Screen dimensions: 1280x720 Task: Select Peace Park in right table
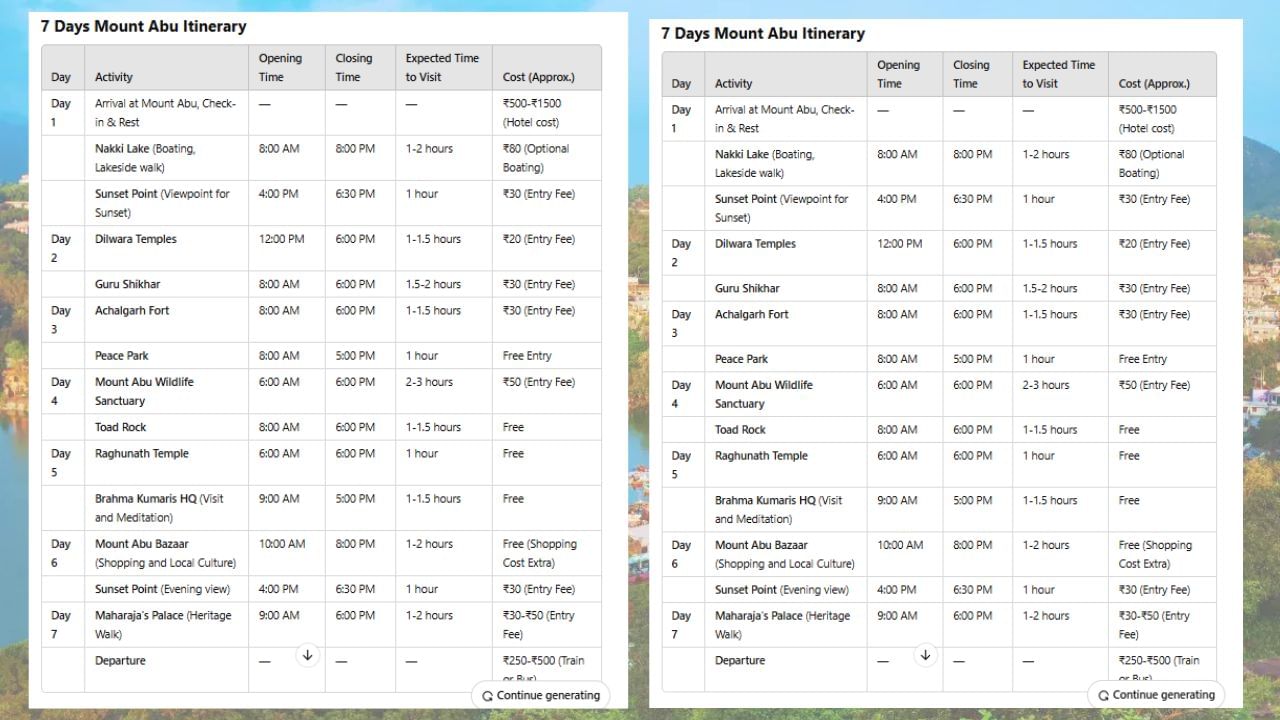pyautogui.click(x=742, y=359)
